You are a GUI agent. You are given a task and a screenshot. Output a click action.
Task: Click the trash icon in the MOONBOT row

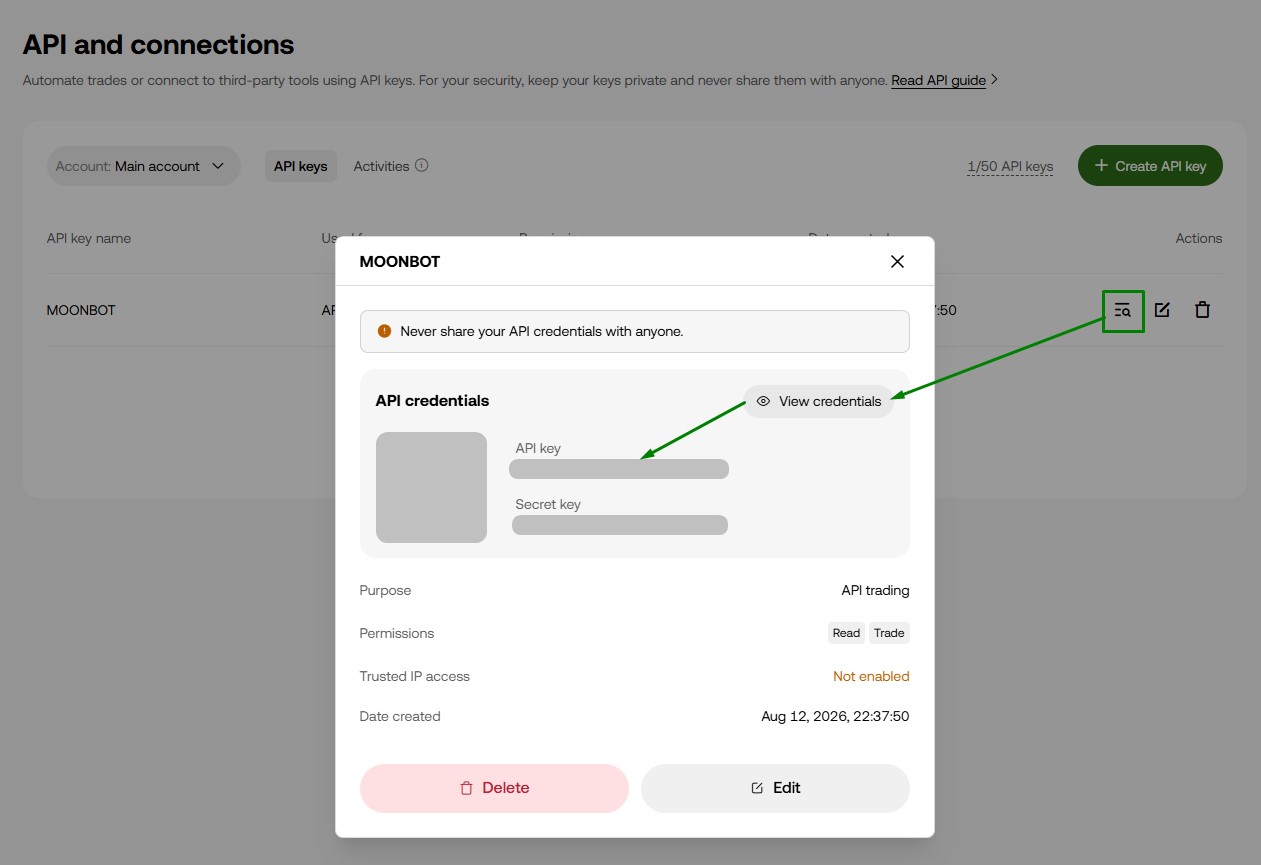click(1203, 310)
